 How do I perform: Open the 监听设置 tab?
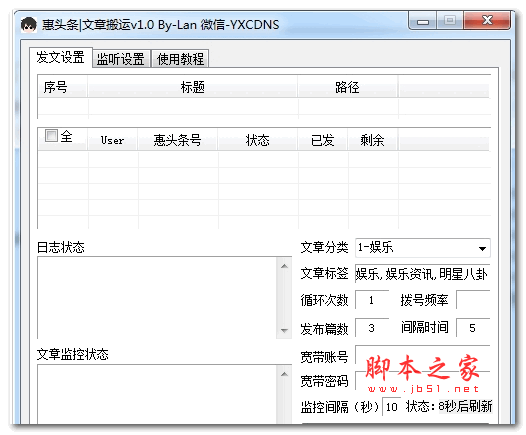pyautogui.click(x=121, y=59)
